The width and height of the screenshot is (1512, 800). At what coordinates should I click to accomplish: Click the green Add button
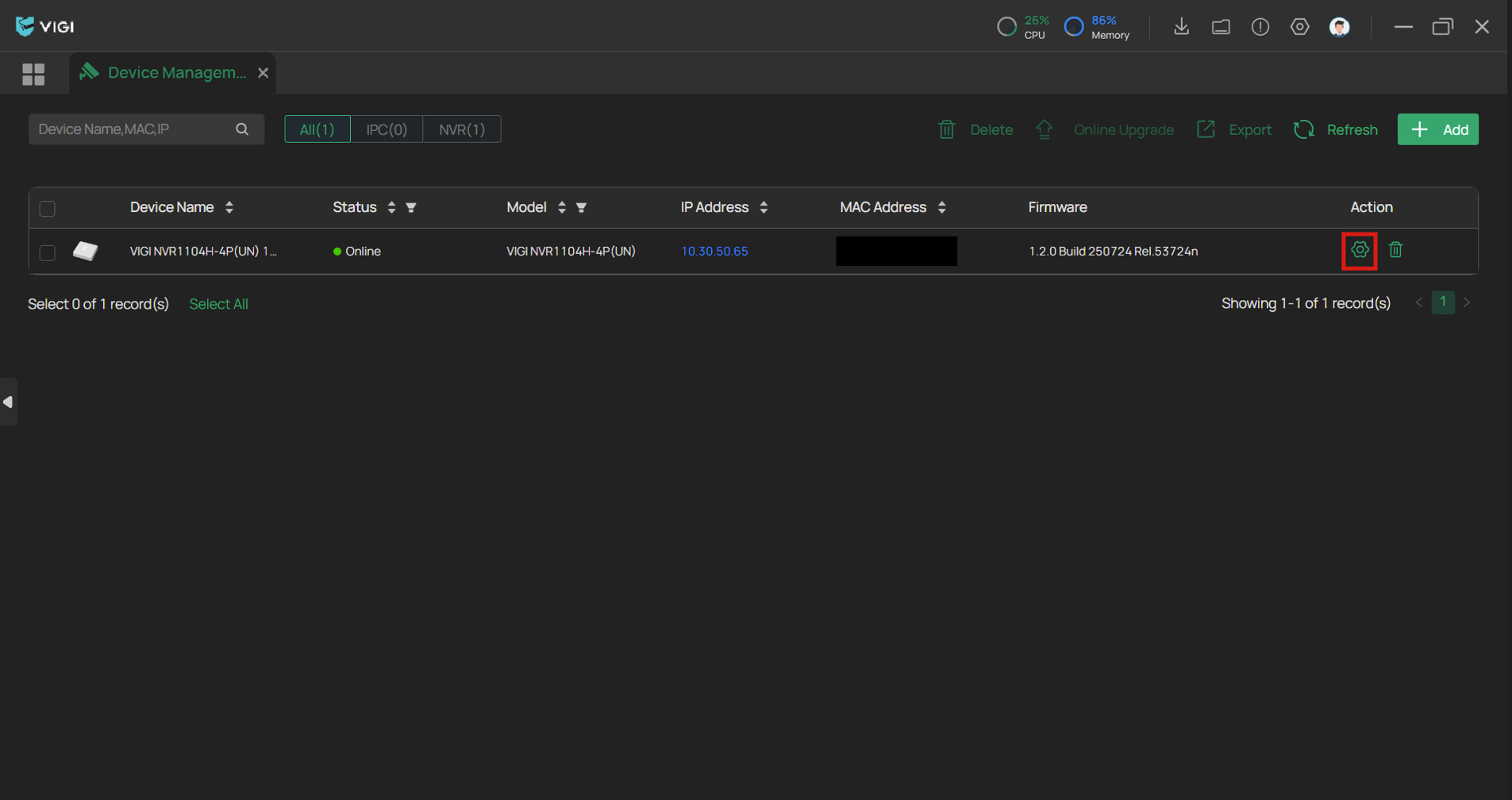[1437, 129]
